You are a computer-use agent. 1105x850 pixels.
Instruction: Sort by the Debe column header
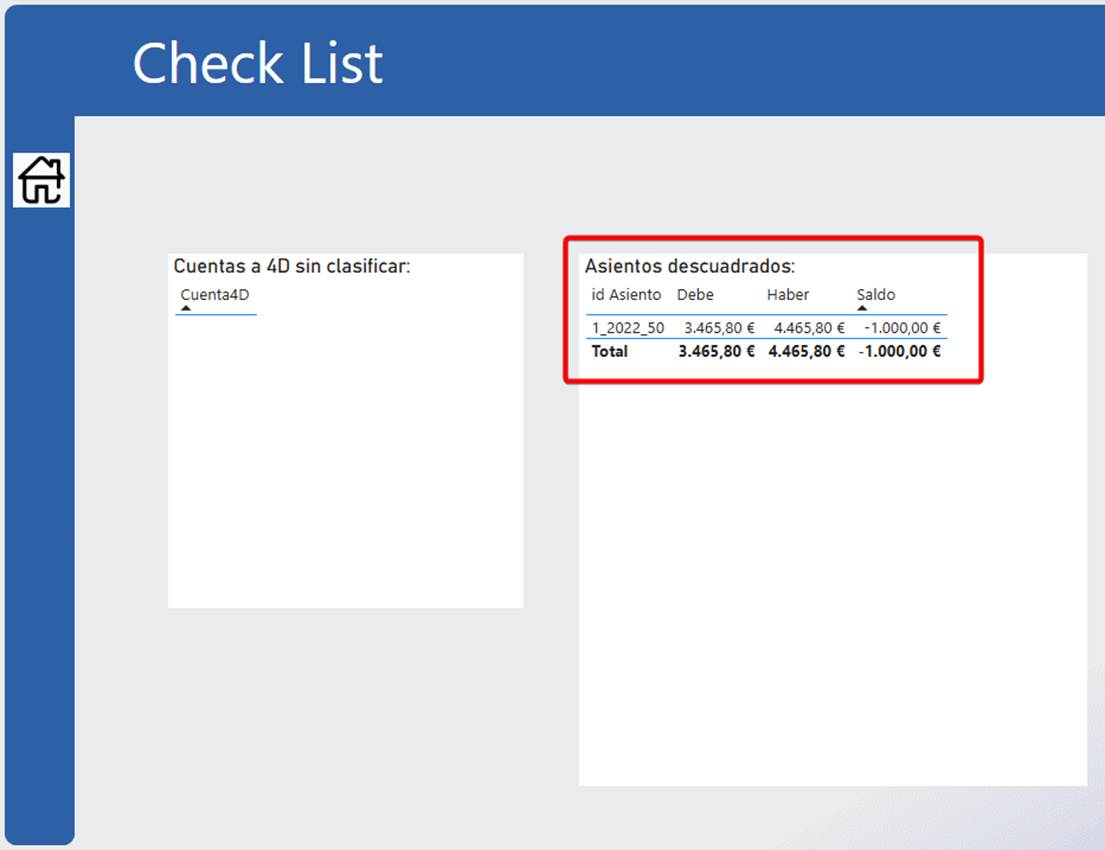tap(695, 295)
